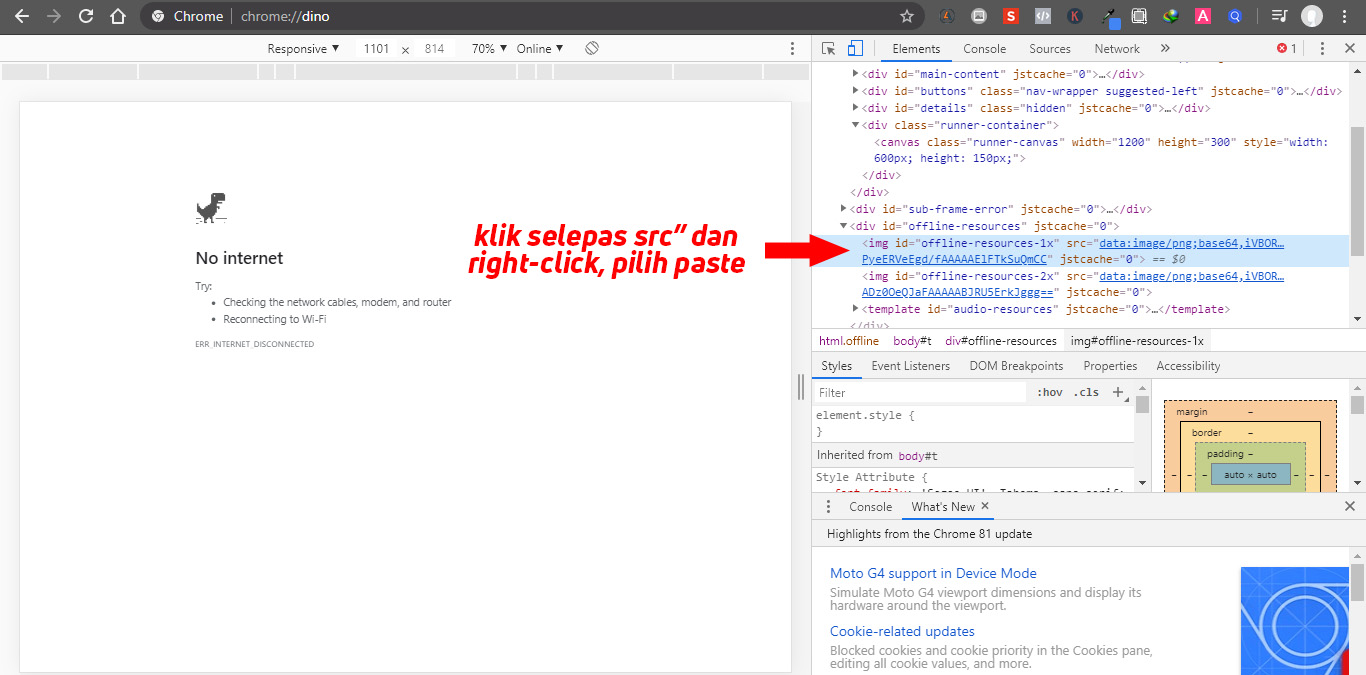
Task: Reload the chrome://dino page
Action: 86,16
